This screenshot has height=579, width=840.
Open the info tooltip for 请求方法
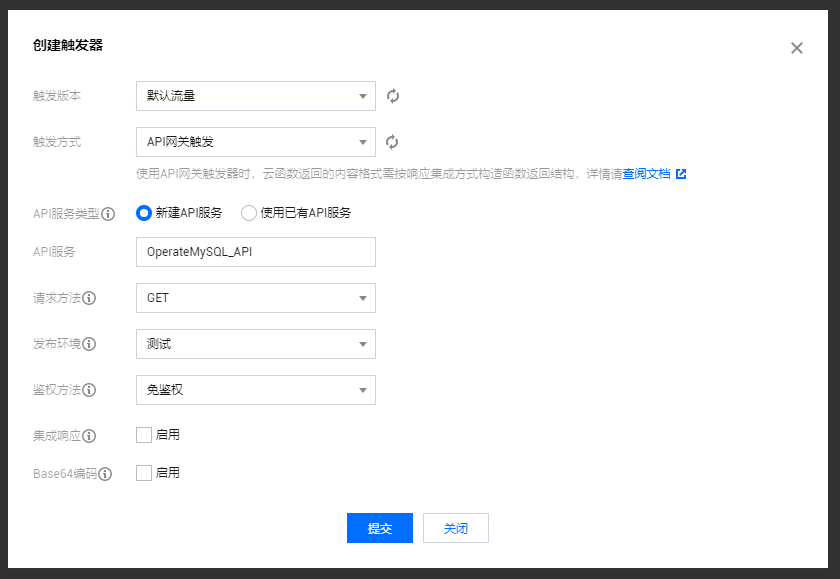click(x=90, y=297)
